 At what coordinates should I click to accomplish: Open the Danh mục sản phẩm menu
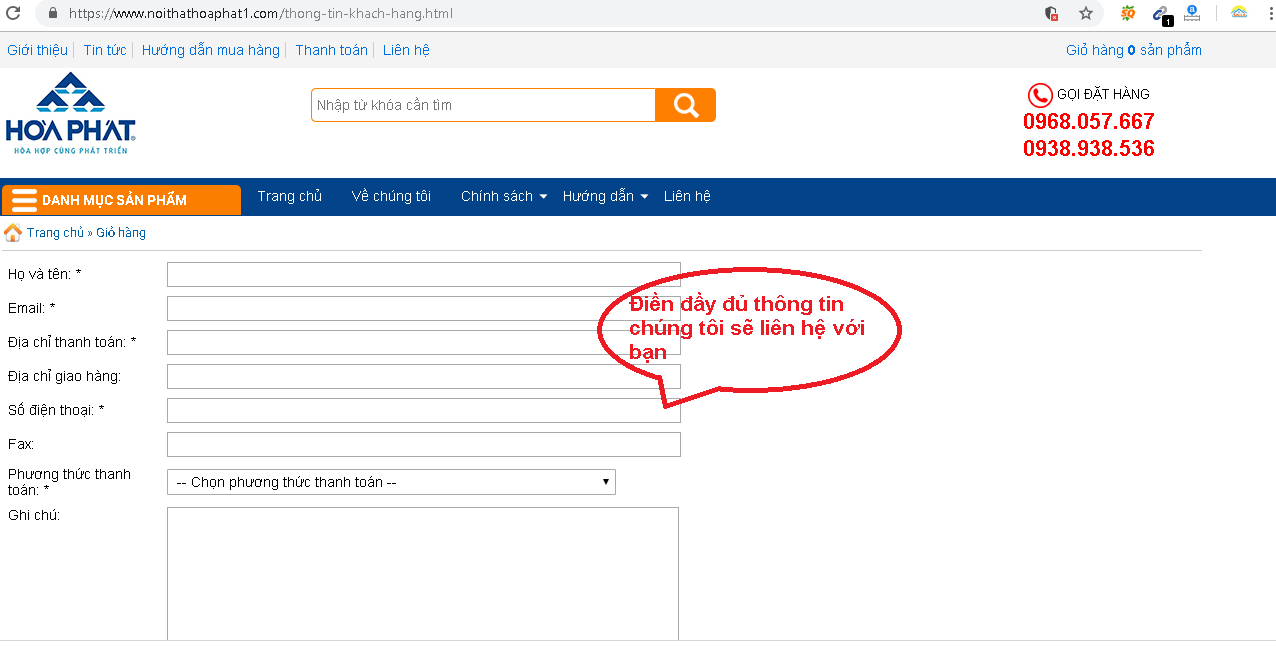(121, 200)
